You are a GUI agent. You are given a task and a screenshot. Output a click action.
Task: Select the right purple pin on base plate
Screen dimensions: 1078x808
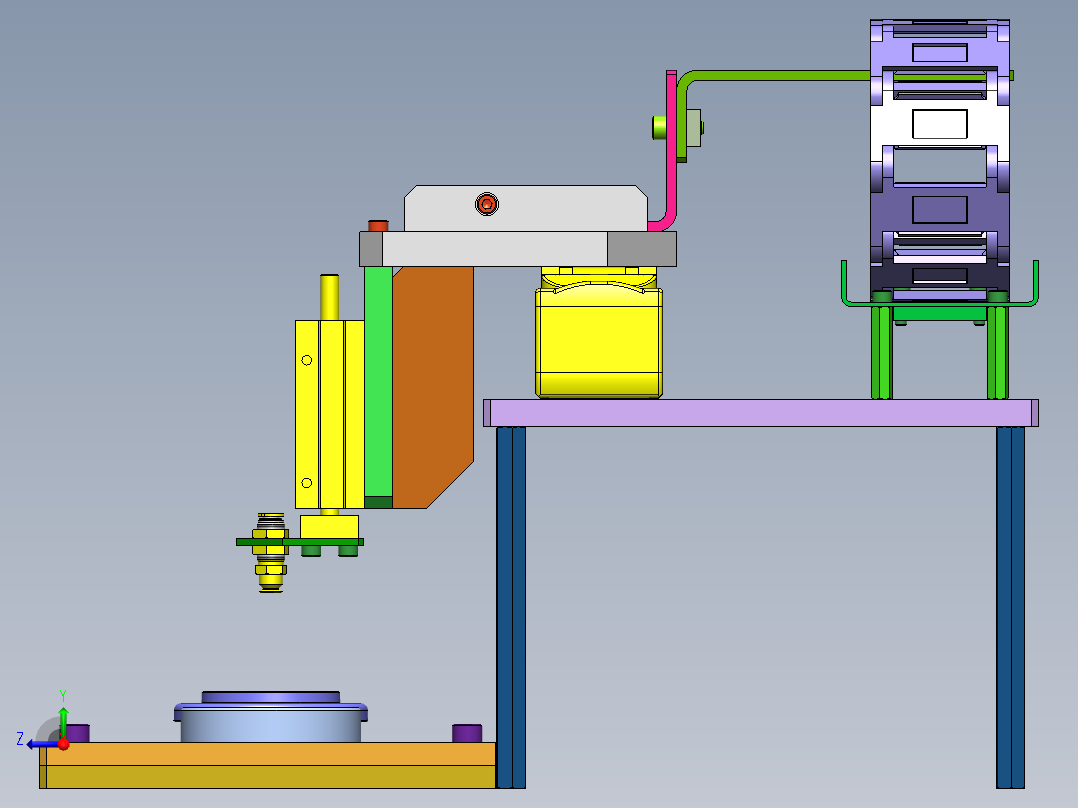(x=467, y=733)
